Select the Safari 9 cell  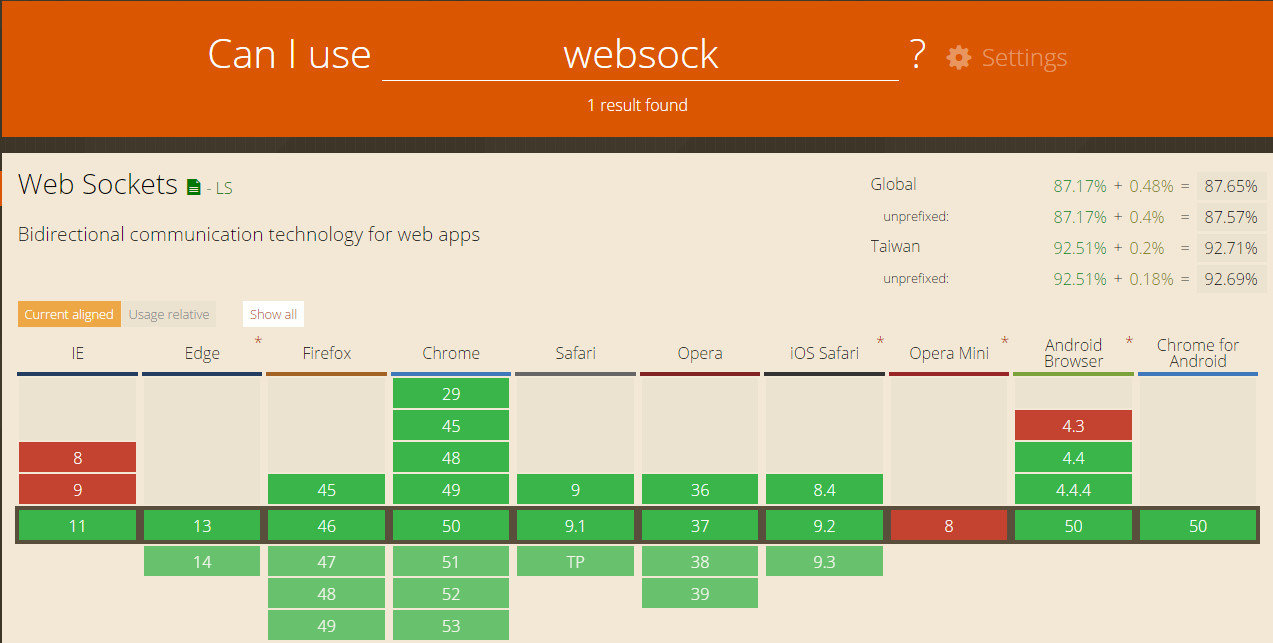[576, 490]
